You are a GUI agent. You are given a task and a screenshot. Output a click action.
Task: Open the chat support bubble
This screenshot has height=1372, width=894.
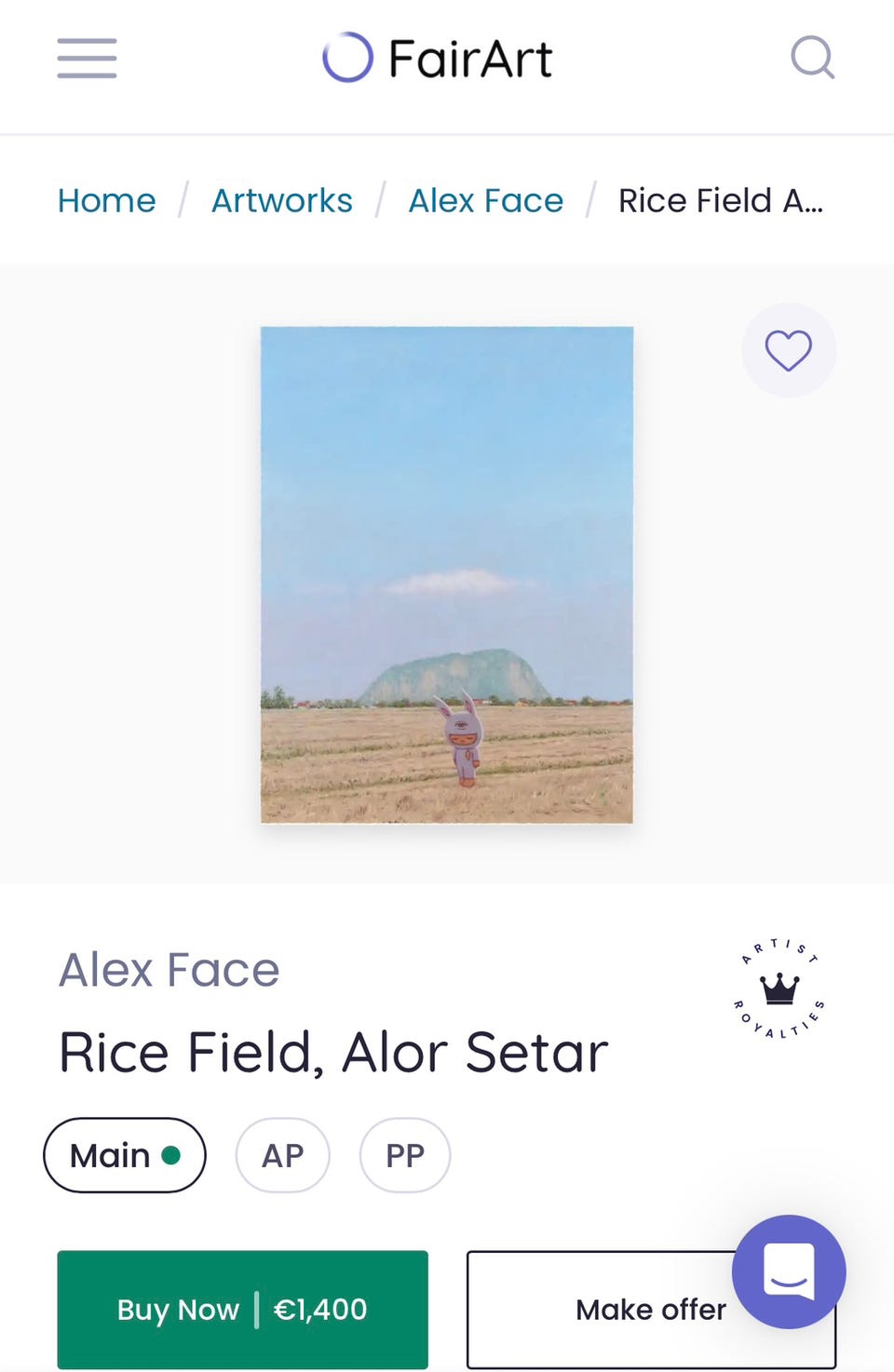point(788,1271)
